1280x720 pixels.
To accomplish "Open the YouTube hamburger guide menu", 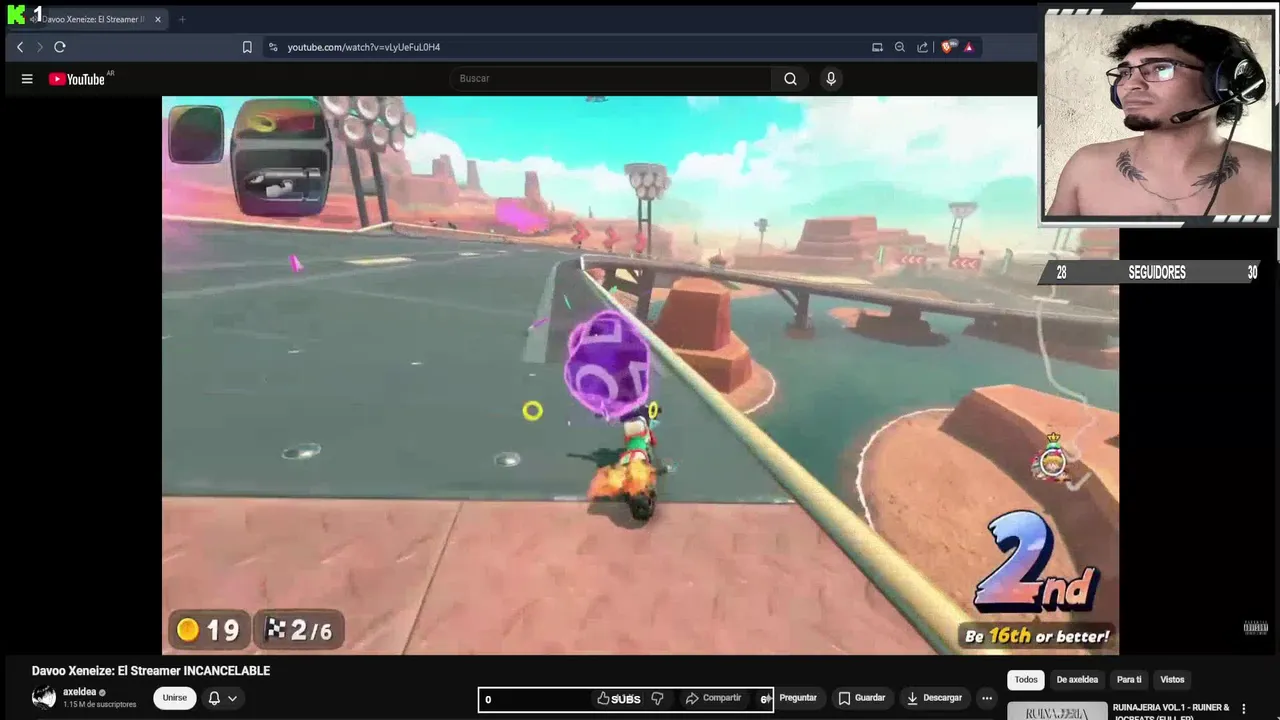I will pos(27,79).
